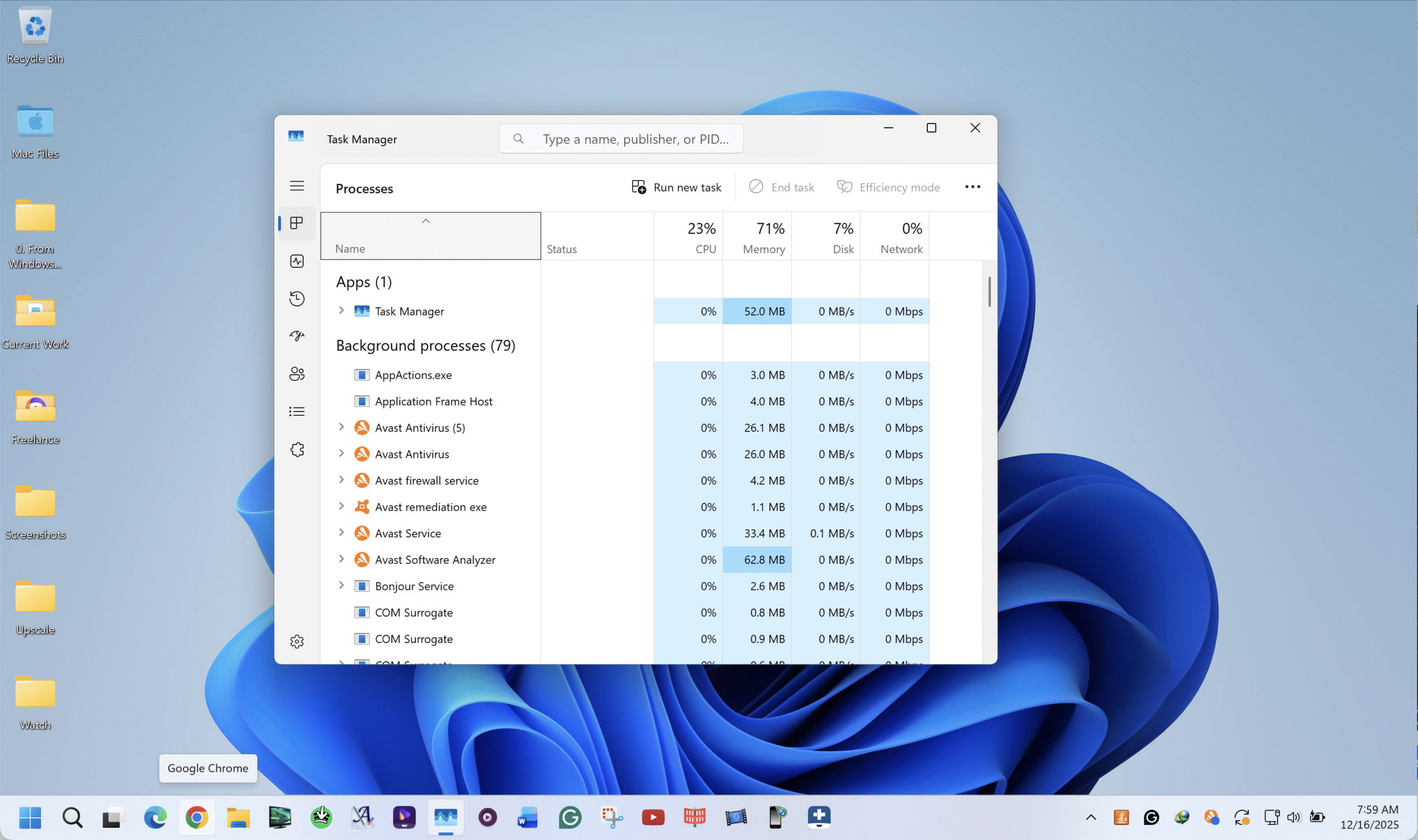Click the Task Manager search box
1418x840 pixels.
click(621, 138)
